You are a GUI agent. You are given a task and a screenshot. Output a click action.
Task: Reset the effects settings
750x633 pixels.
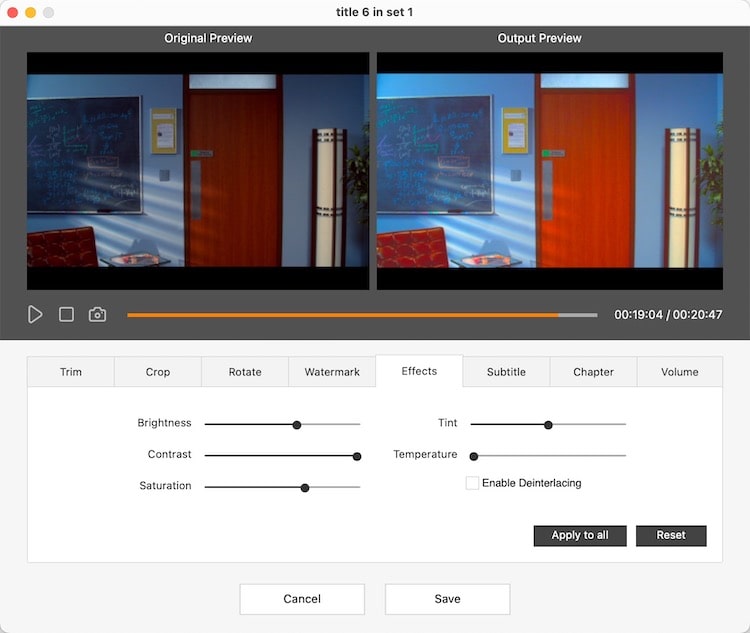click(x=671, y=535)
